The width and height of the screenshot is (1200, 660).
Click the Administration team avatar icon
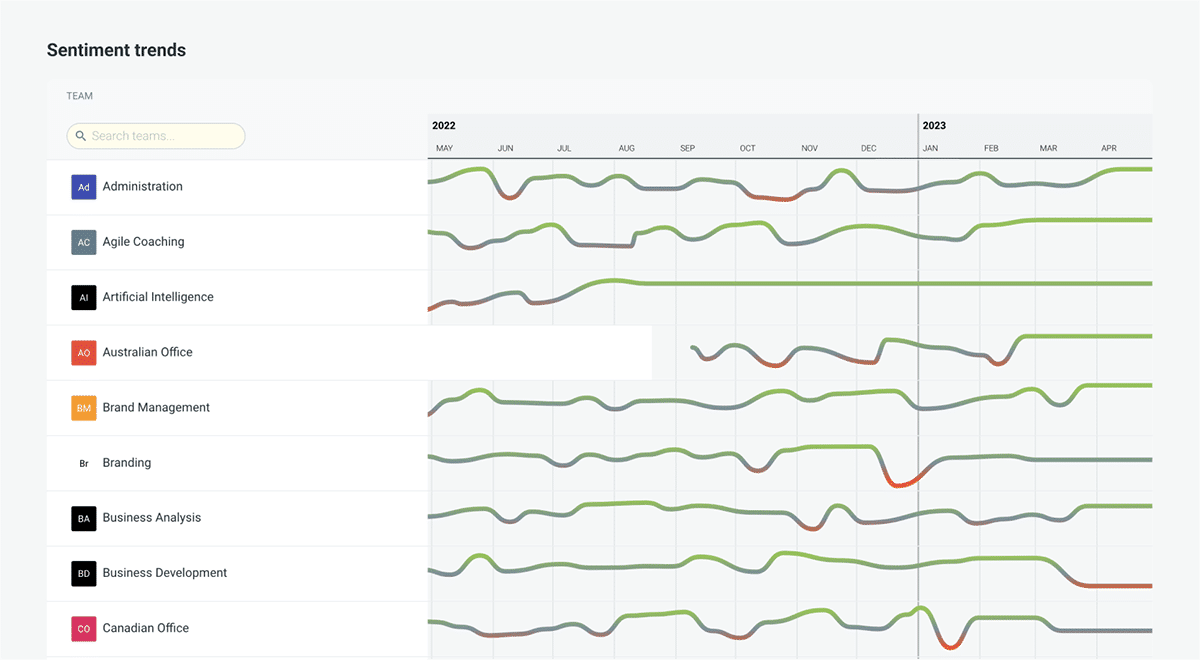tap(84, 187)
